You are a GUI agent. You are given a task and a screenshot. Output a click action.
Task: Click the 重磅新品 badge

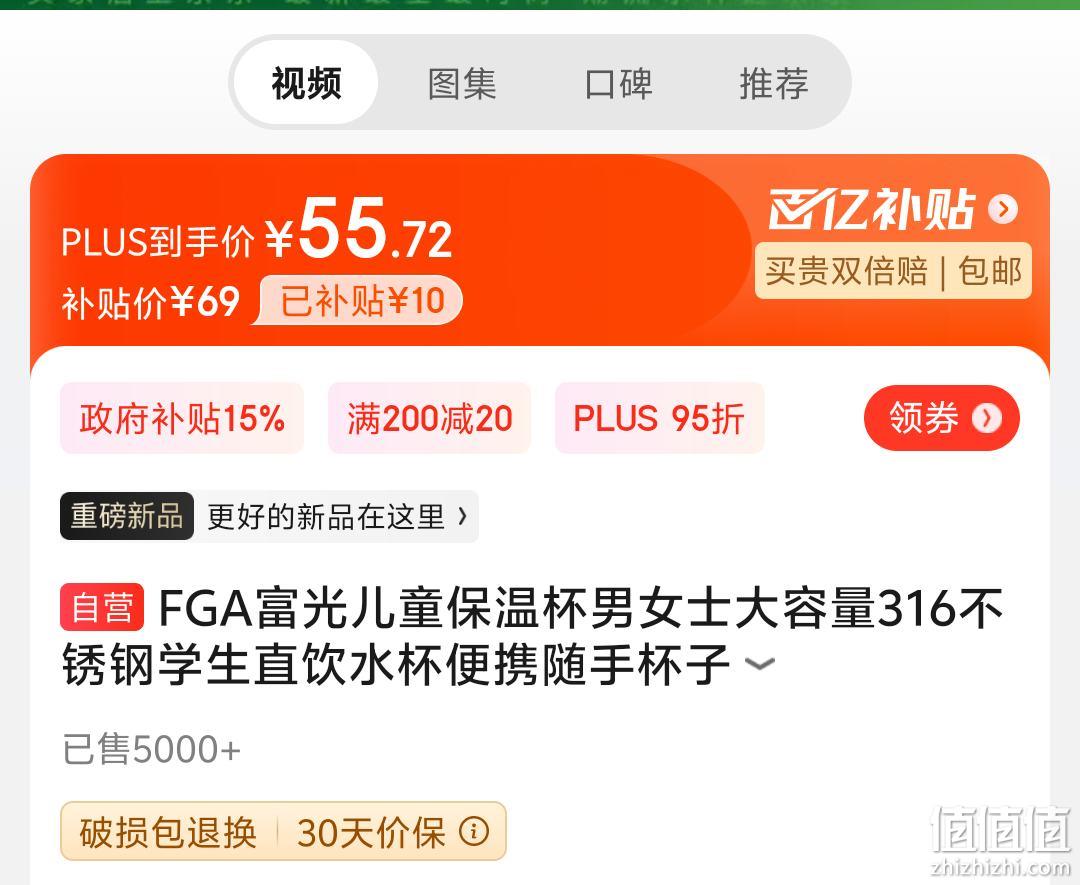pos(127,516)
